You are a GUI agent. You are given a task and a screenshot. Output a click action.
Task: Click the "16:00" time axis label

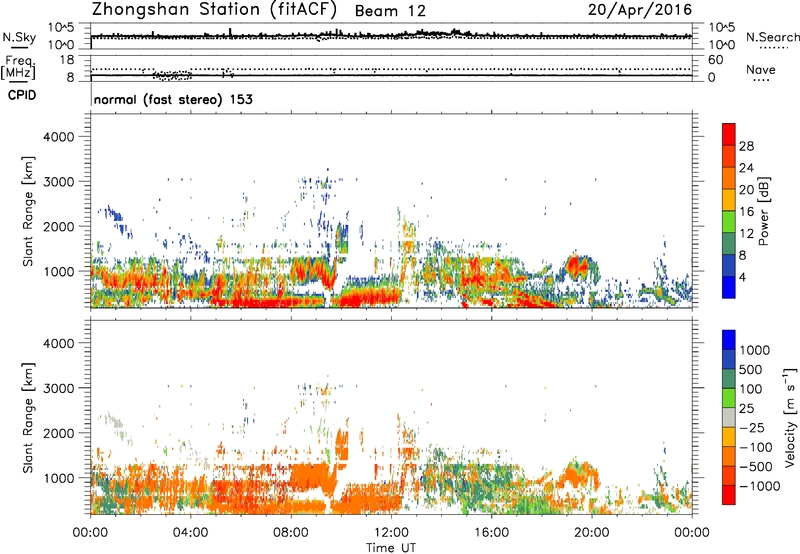pos(491,533)
